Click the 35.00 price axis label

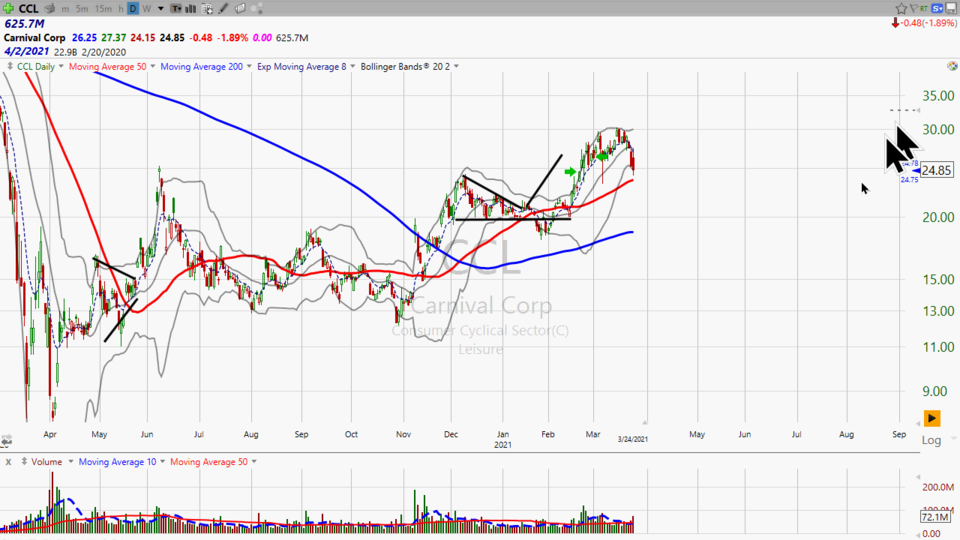click(938, 96)
